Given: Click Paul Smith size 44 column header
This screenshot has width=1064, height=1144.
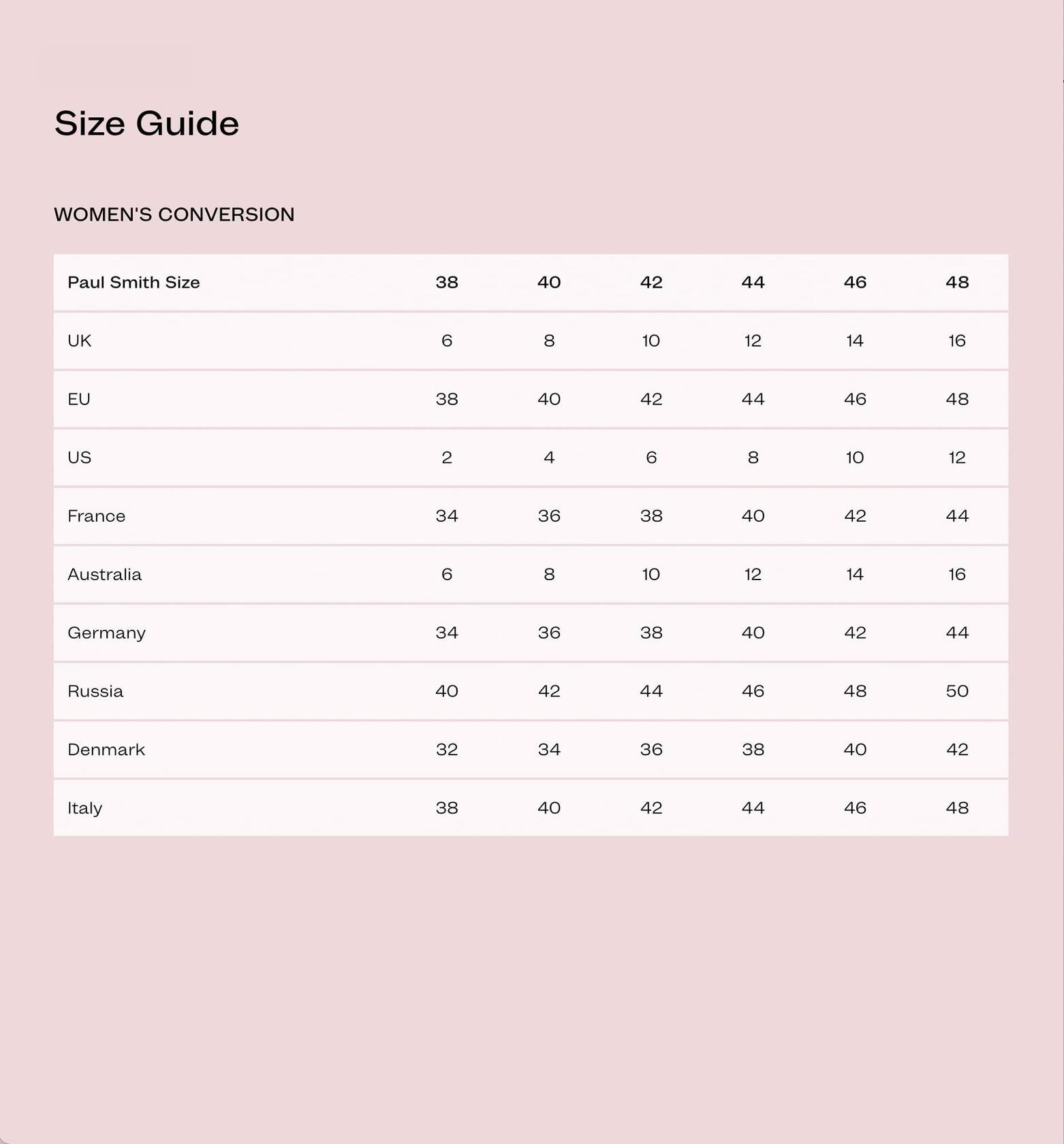Looking at the screenshot, I should coord(753,283).
